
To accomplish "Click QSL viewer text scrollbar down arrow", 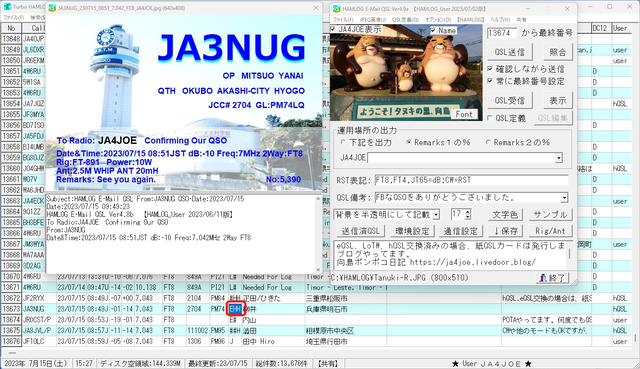I will click(319, 270).
